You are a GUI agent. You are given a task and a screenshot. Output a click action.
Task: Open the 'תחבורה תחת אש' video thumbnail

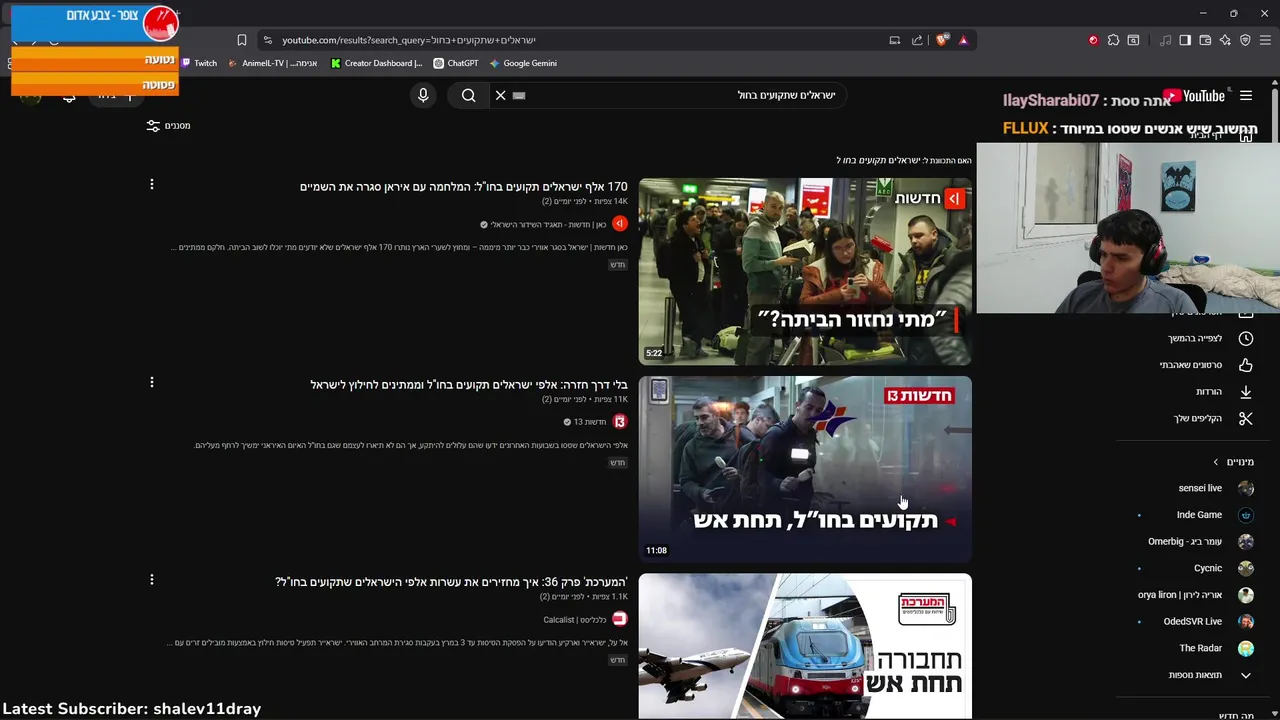click(805, 646)
